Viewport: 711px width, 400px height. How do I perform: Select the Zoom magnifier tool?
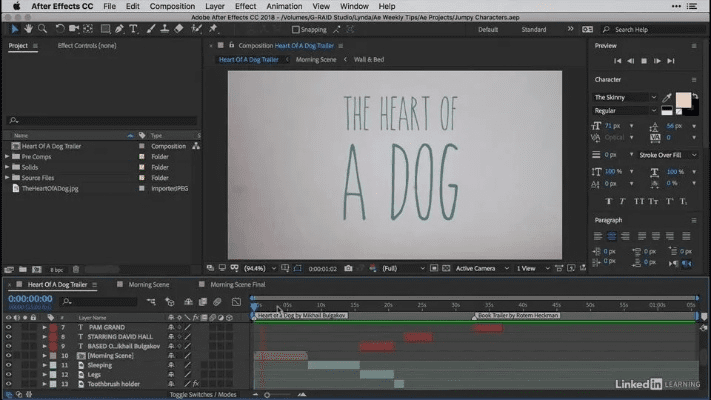click(41, 29)
